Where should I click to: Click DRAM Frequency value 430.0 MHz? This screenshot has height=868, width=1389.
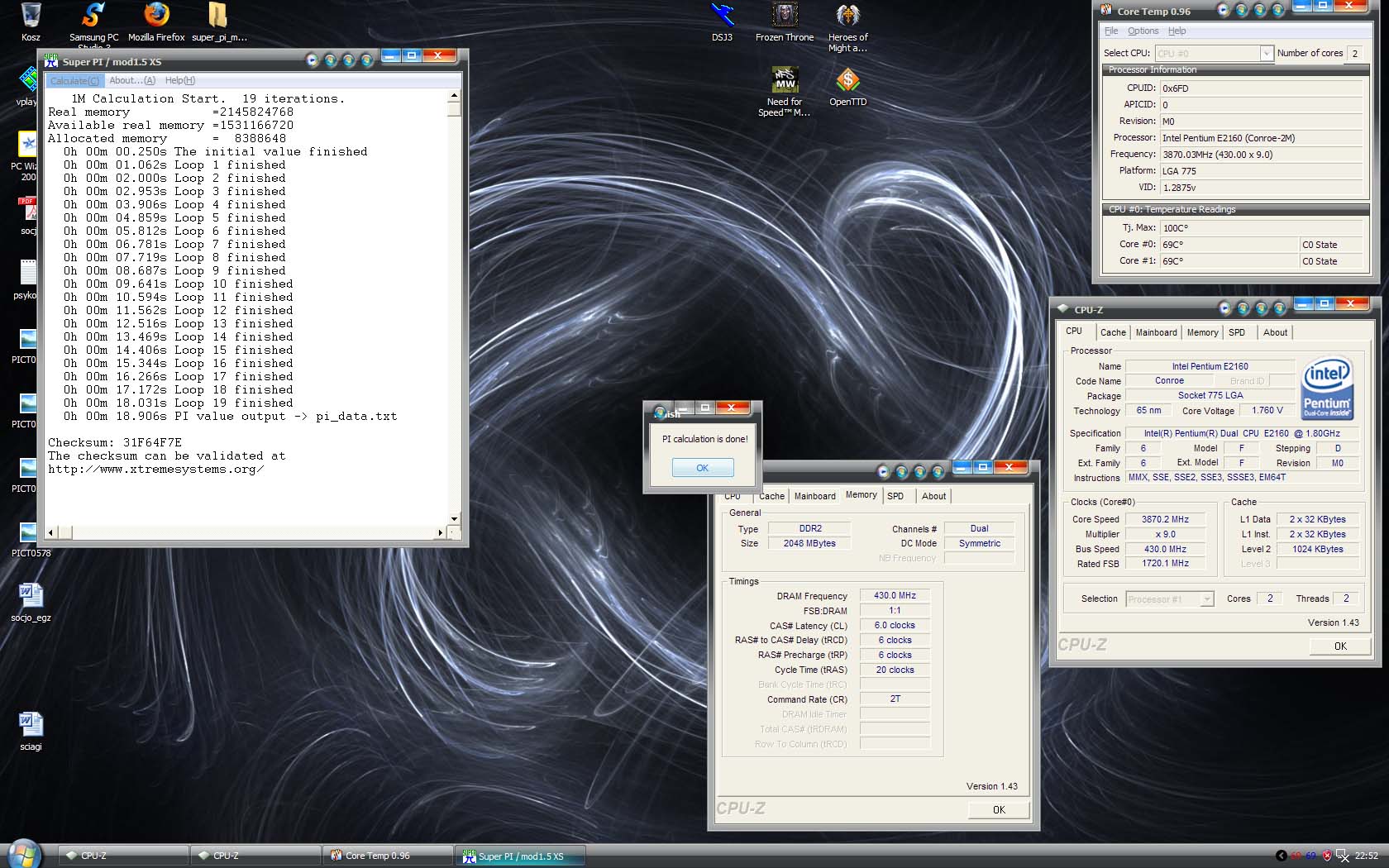(895, 595)
